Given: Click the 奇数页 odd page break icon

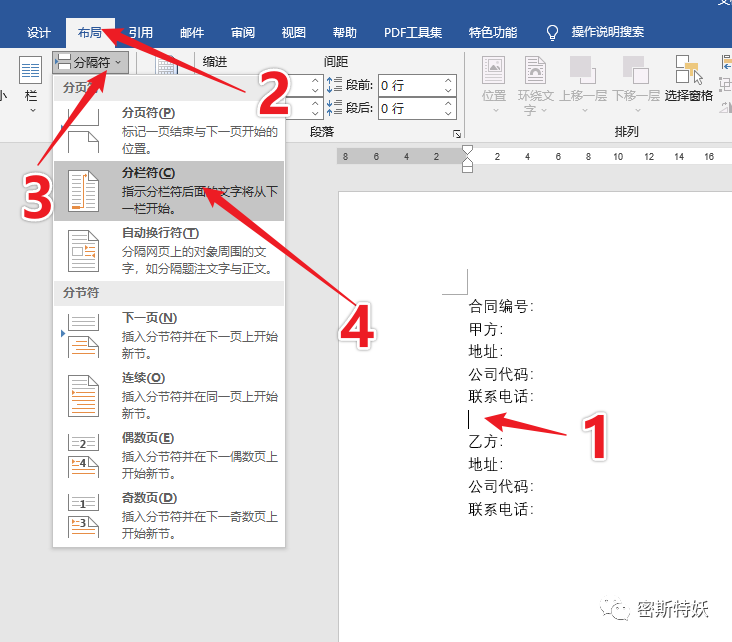Looking at the screenshot, I should tap(83, 514).
